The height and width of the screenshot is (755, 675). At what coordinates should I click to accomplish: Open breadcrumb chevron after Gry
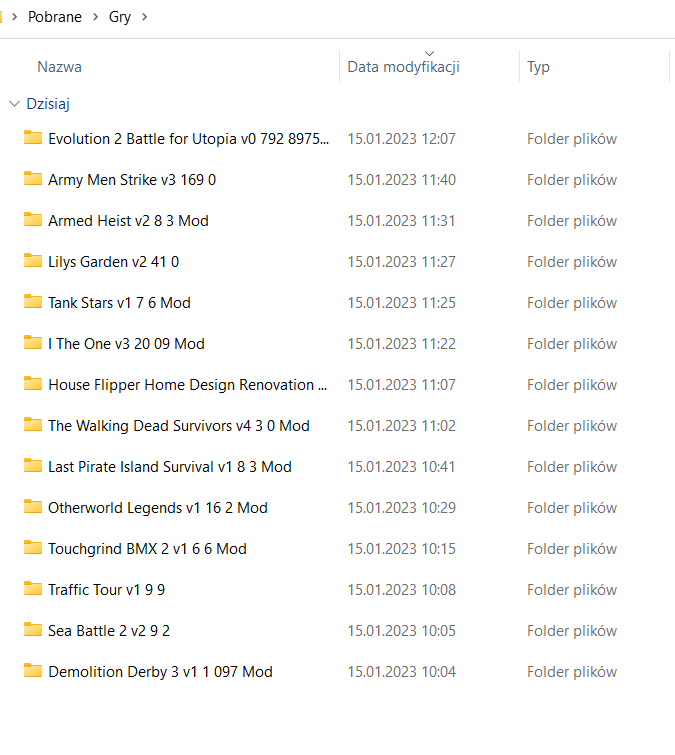[144, 17]
